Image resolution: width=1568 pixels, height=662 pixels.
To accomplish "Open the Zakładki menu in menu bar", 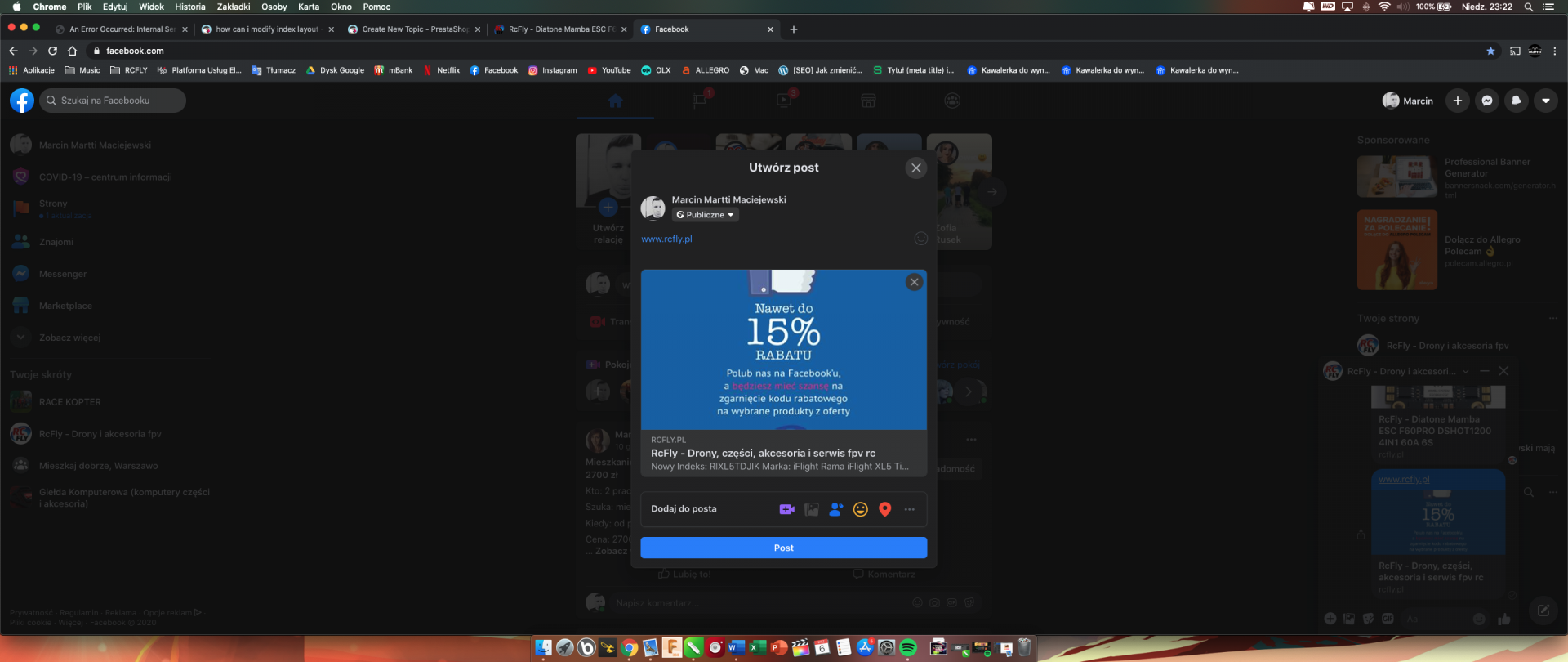I will [x=234, y=7].
